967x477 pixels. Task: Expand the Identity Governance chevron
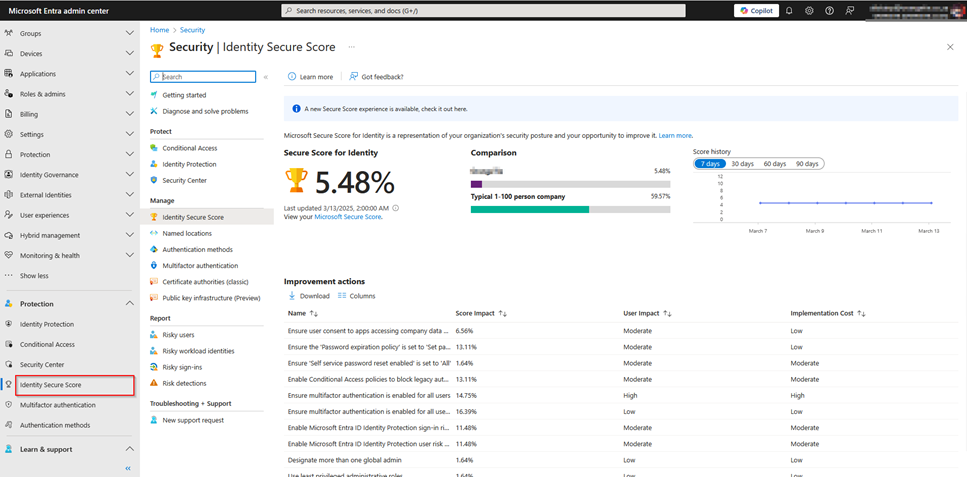tap(130, 175)
